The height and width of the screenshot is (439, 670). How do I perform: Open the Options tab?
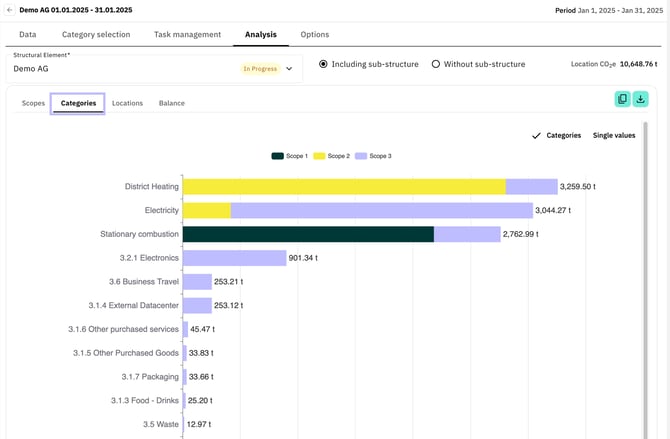click(315, 34)
